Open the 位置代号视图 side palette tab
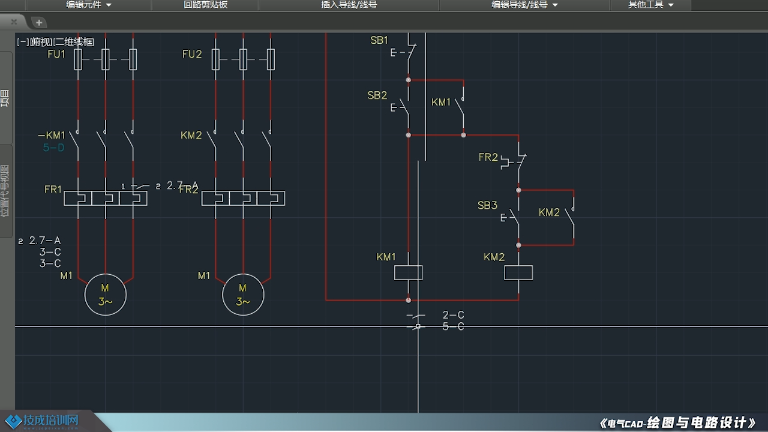Screen dimensions: 768x432 [5, 191]
